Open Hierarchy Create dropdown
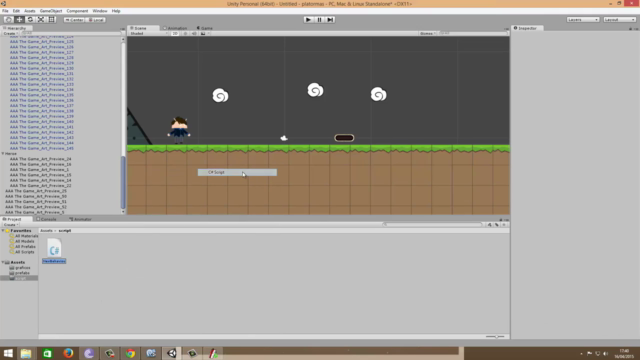Viewport: 640px width, 360px height. pos(10,33)
